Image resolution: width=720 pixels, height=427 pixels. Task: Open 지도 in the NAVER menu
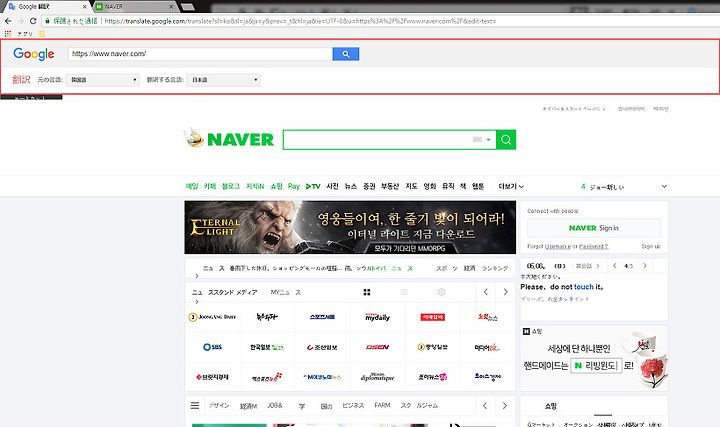coord(411,186)
